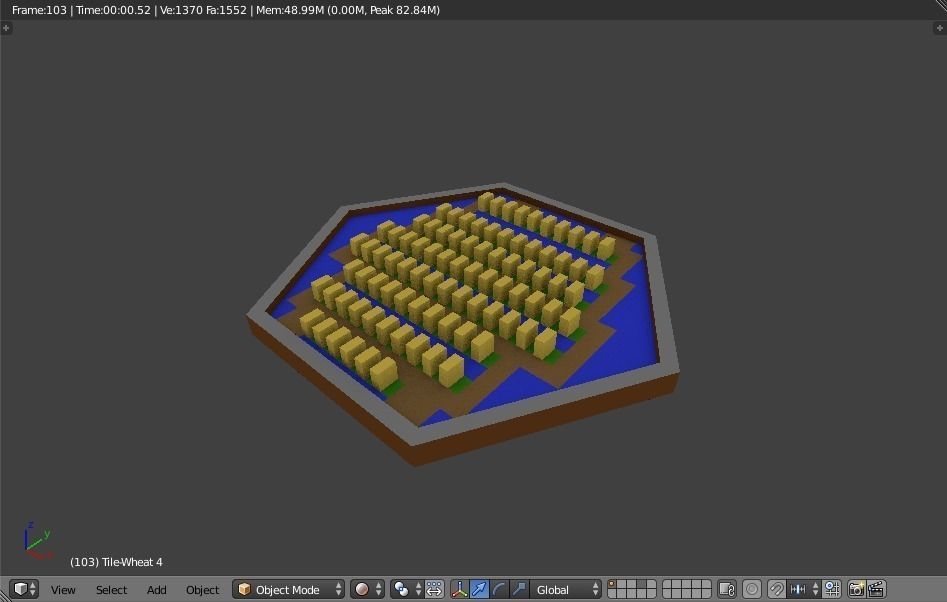Expand the top-left region plus toggle
Image resolution: width=947 pixels, height=602 pixels.
[6, 28]
